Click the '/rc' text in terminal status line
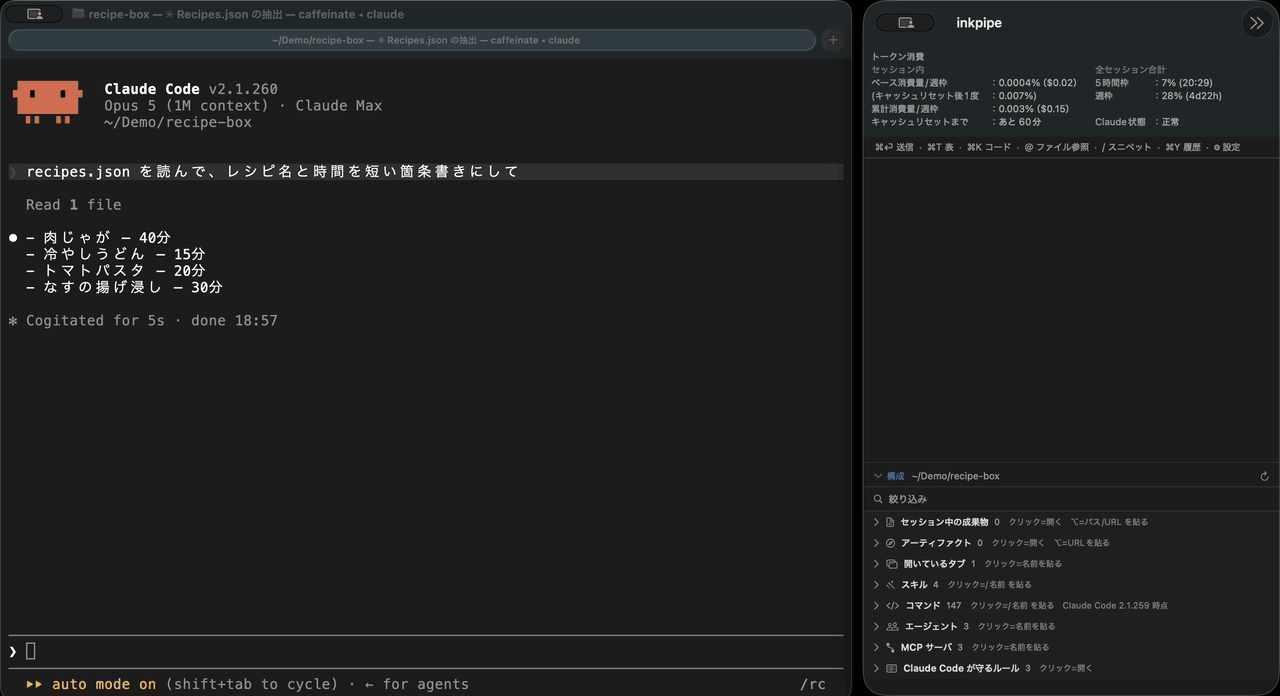Image resolution: width=1280 pixels, height=696 pixels. pos(813,684)
